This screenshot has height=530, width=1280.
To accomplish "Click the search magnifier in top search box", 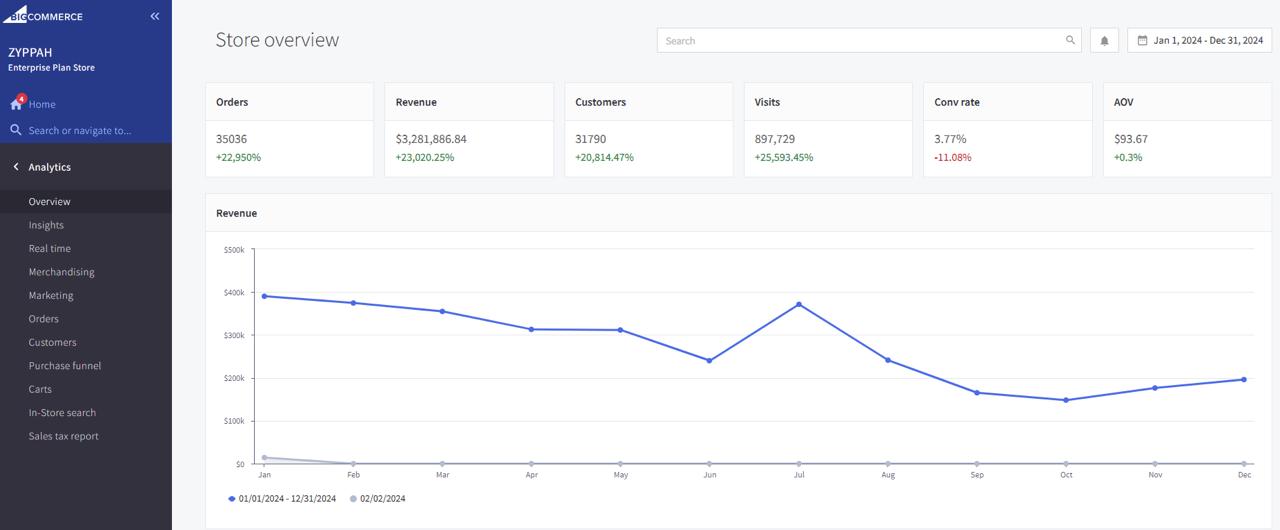I will (1070, 41).
